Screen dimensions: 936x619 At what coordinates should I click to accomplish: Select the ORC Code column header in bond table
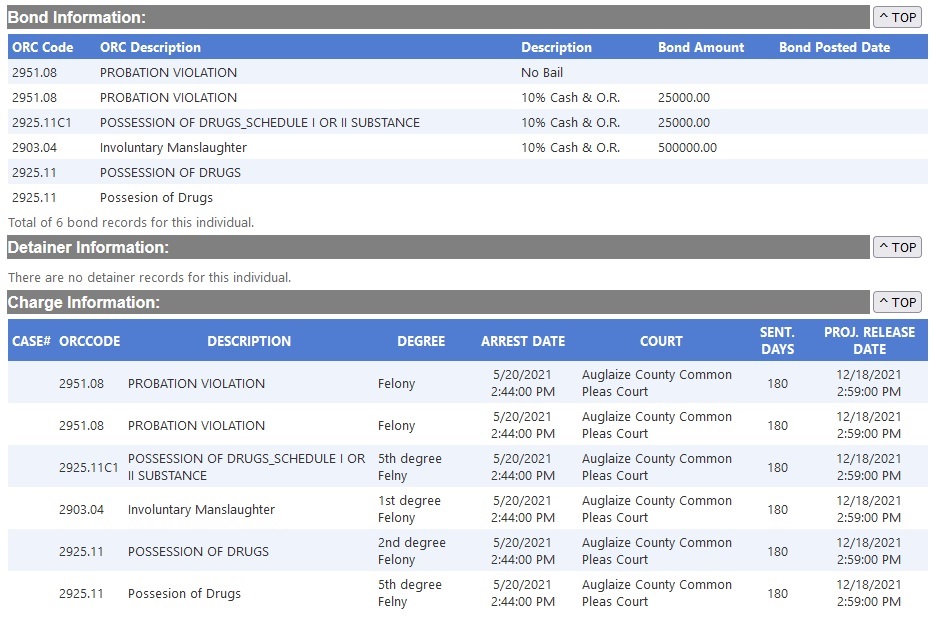coord(43,47)
